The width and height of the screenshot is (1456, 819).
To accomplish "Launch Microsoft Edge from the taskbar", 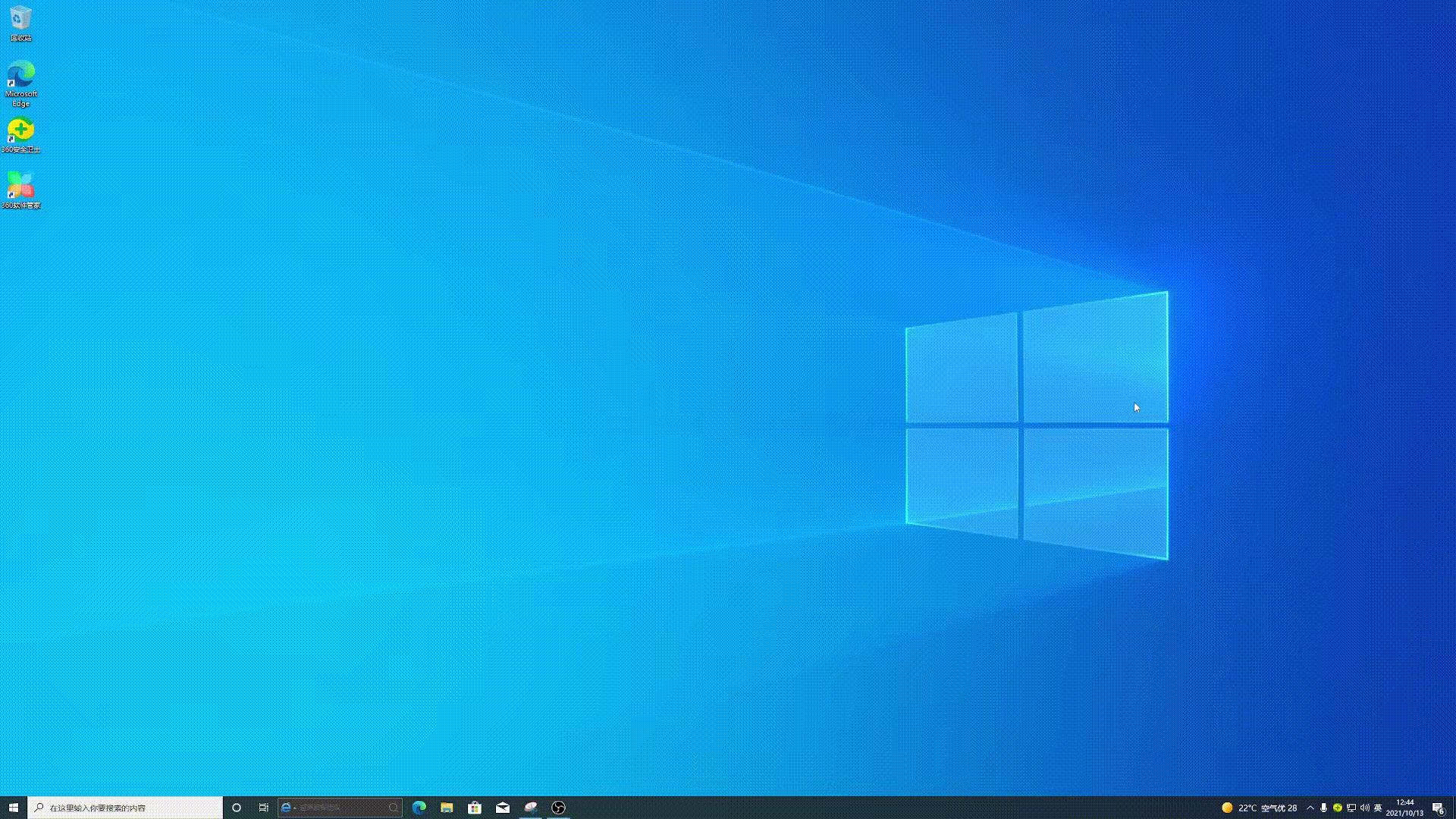I will [x=419, y=808].
